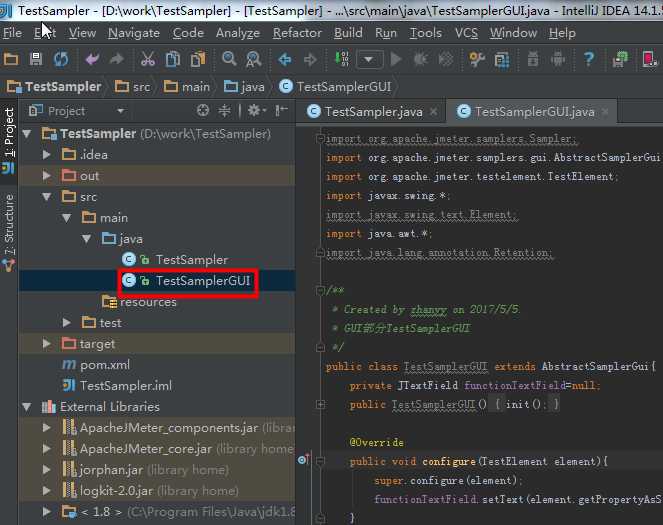Click the Android AVD Manager icon

[x=558, y=59]
